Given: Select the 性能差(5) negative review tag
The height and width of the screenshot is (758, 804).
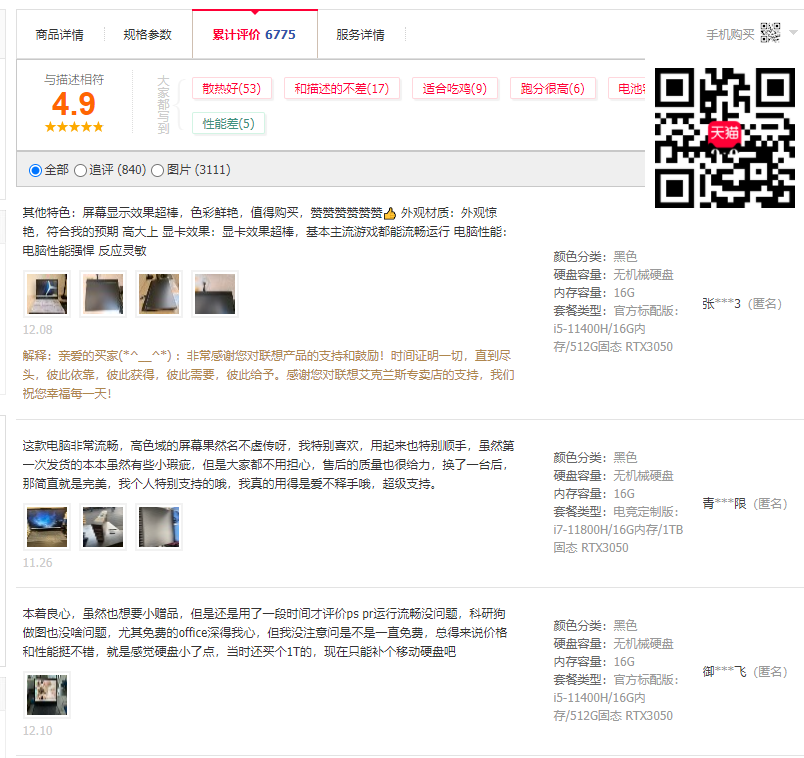Looking at the screenshot, I should [x=228, y=124].
